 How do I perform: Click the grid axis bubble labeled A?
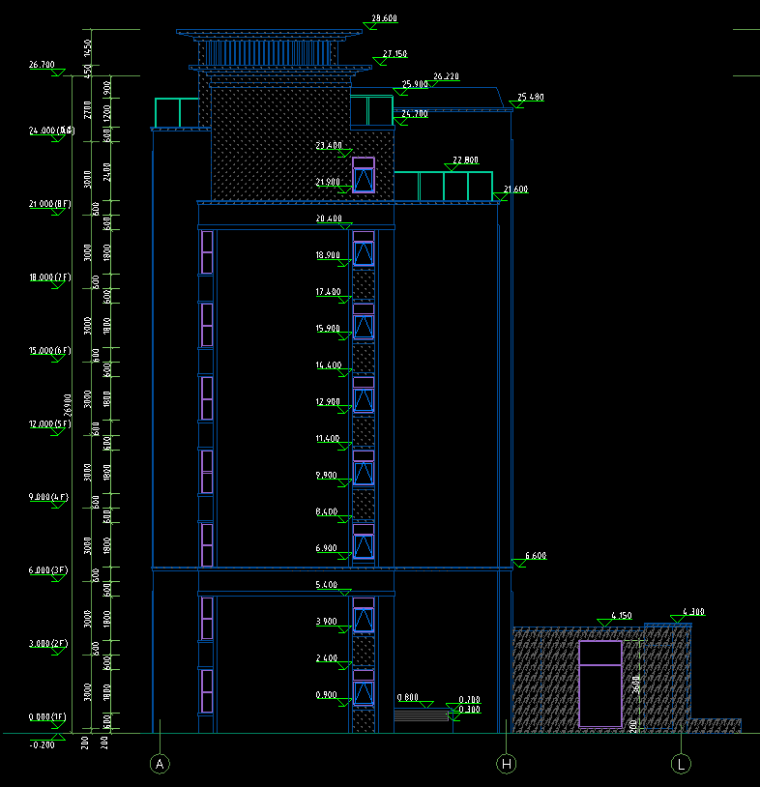pyautogui.click(x=159, y=764)
